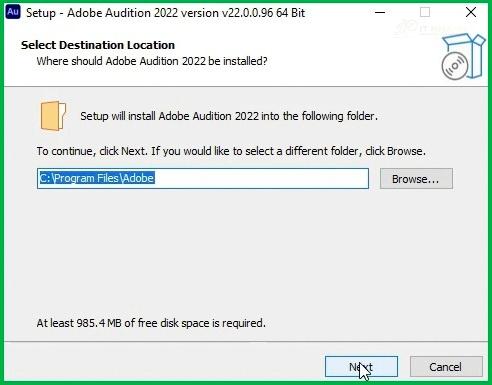Open the Browse folder dialog
This screenshot has height=385, width=492.
coord(416,179)
